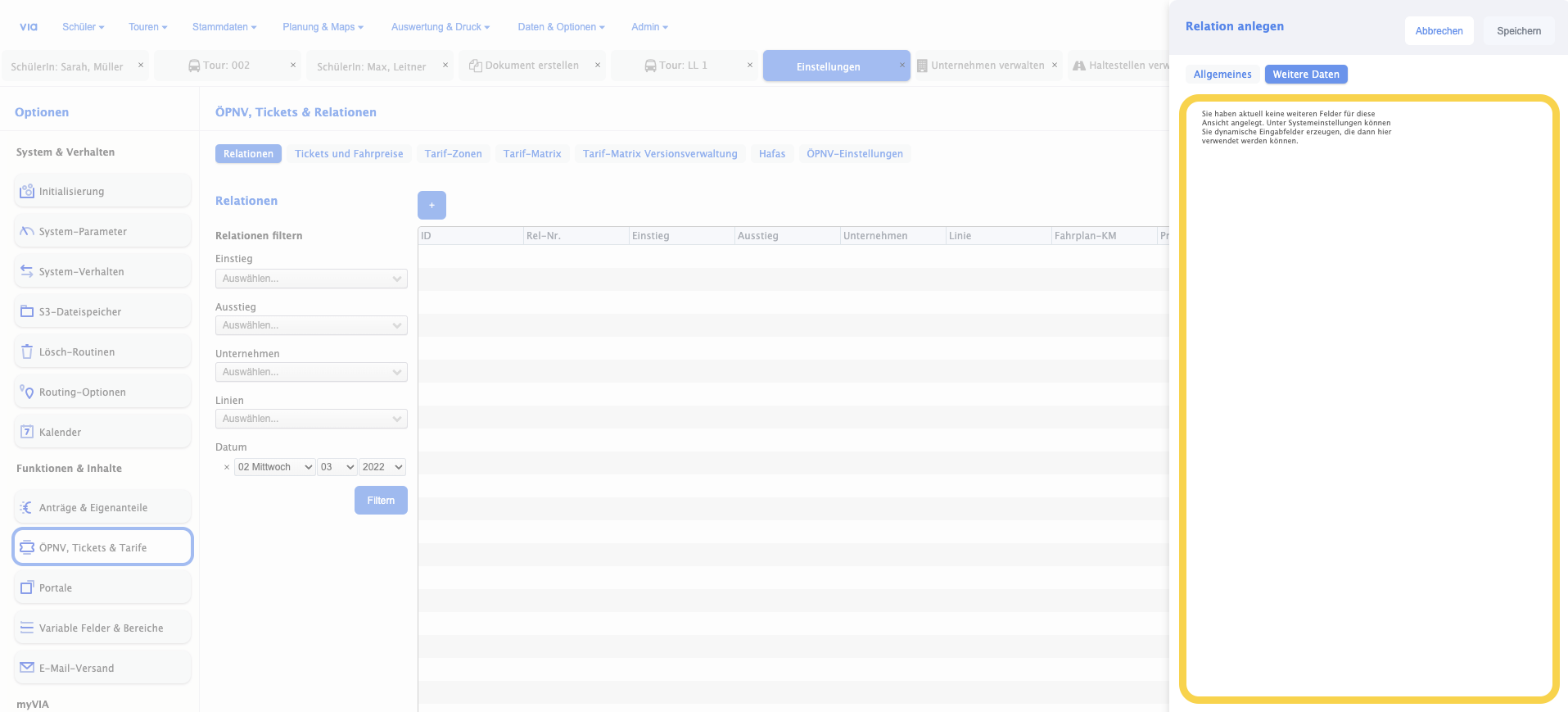
Task: Sort by the Fahrplan-KM column header
Action: (x=1085, y=236)
